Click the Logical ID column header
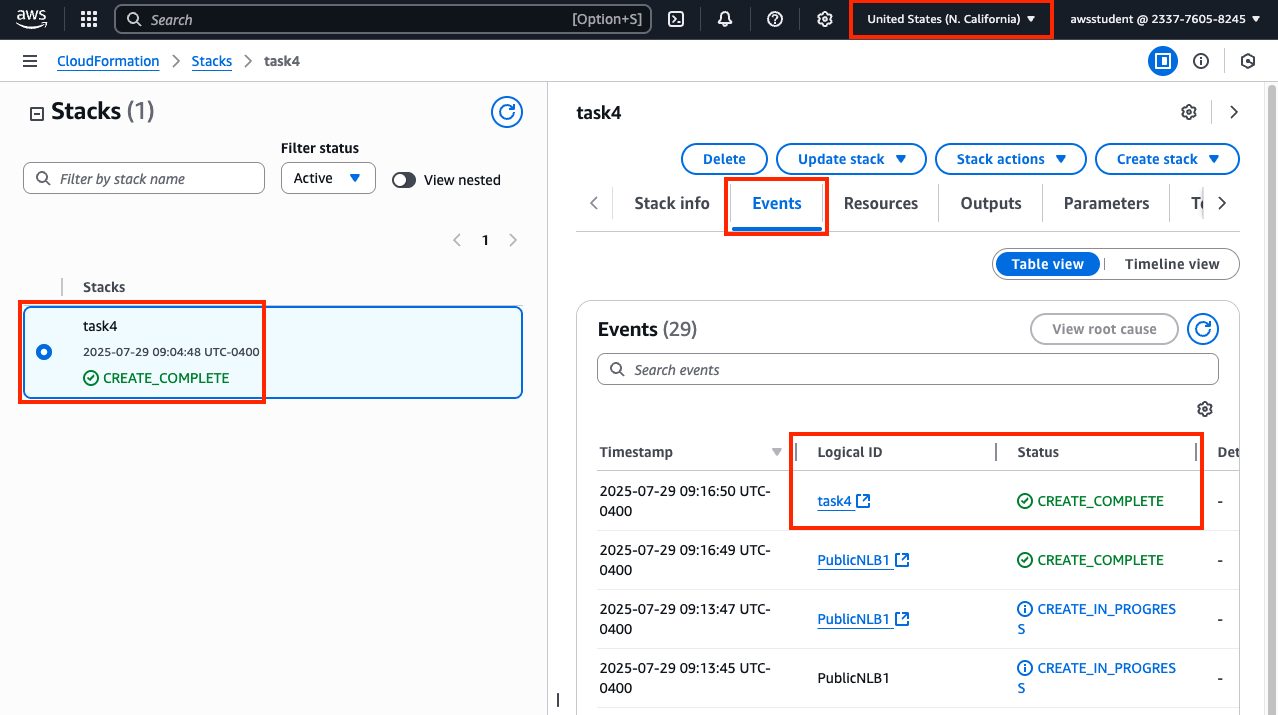 (x=850, y=452)
